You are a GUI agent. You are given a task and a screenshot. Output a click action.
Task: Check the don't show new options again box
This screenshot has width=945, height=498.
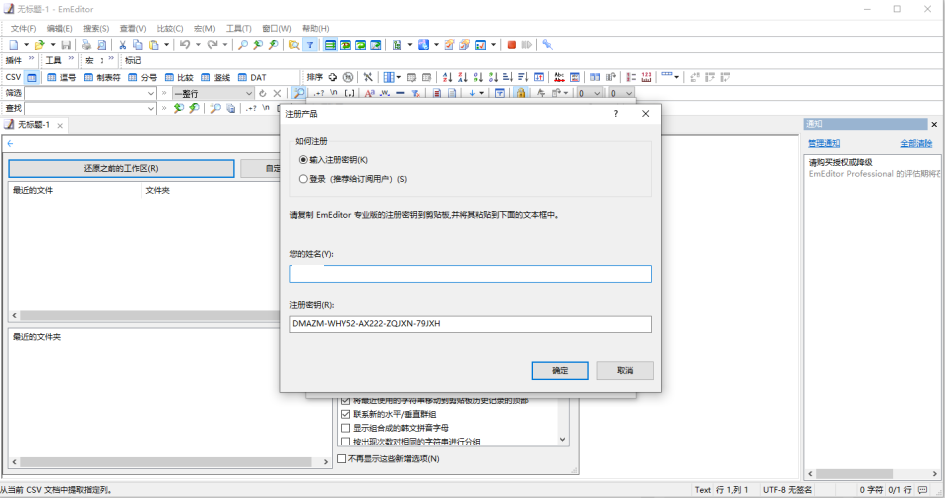pyautogui.click(x=341, y=459)
